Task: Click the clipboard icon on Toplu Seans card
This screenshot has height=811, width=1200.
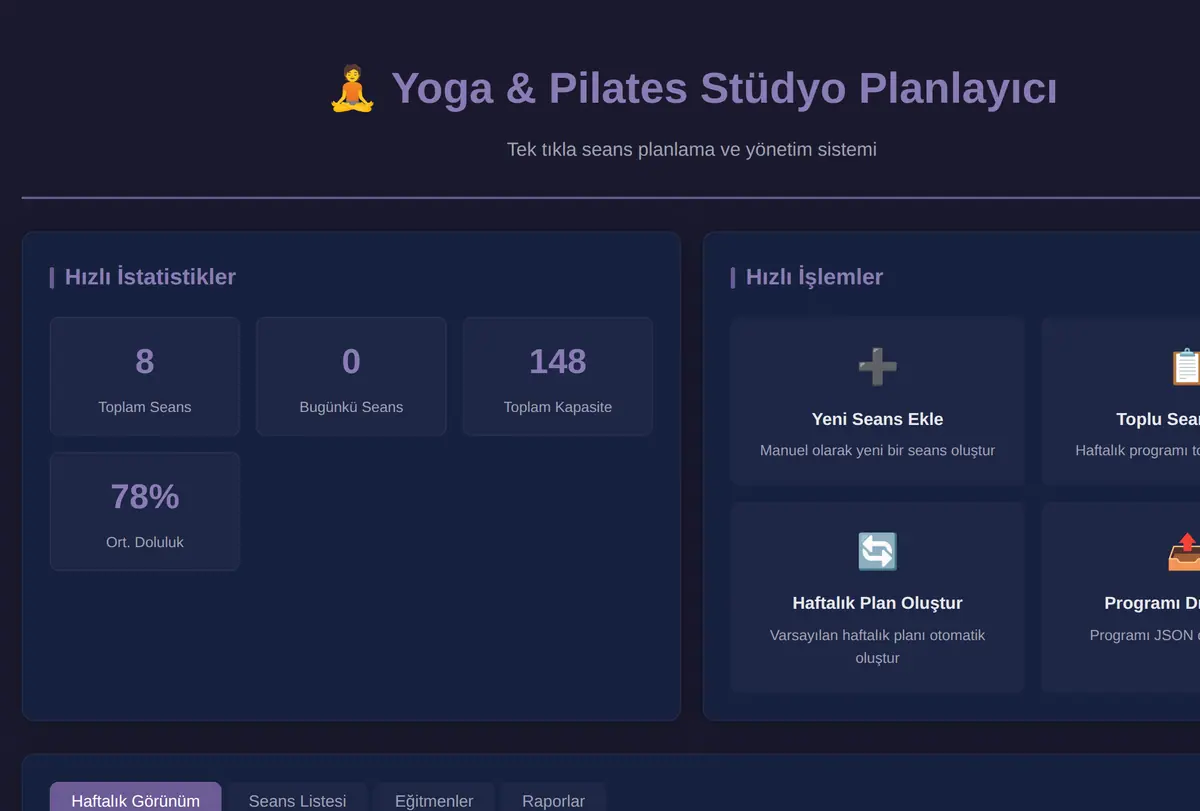Action: click(1185, 367)
